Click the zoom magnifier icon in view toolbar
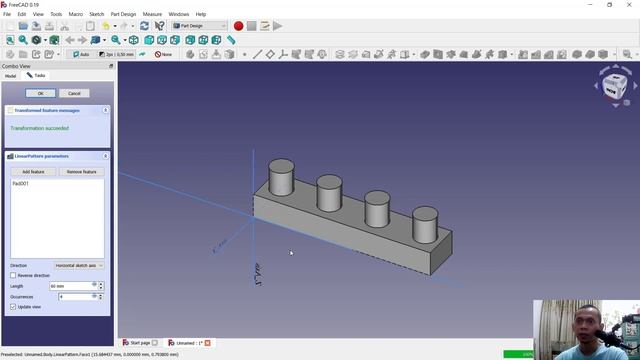Viewport: 640px width, 360px height. [116, 40]
